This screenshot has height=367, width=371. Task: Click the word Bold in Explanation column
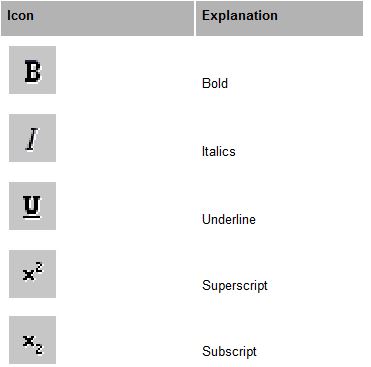click(x=215, y=83)
